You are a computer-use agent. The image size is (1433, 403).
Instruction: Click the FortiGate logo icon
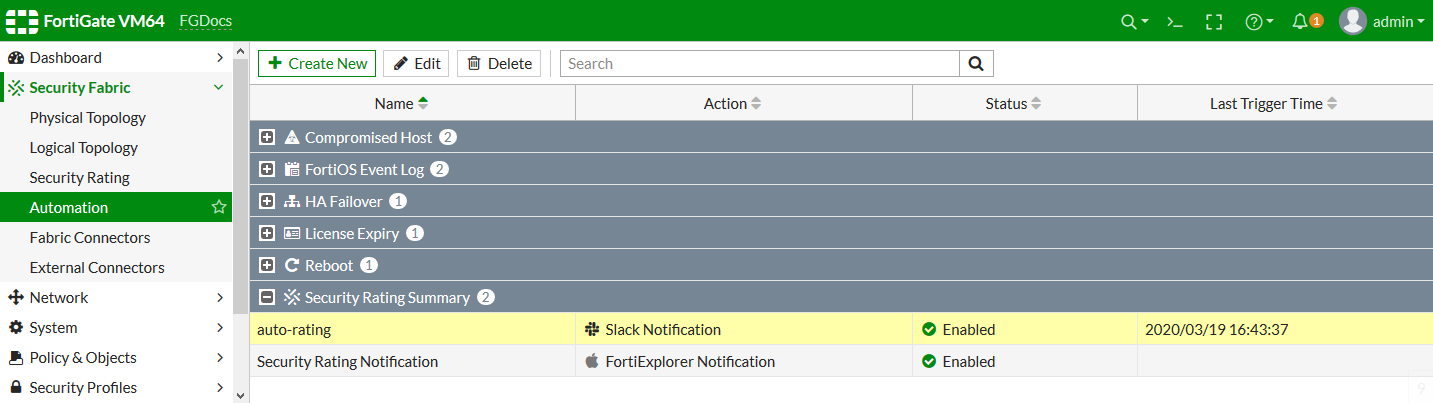point(24,20)
